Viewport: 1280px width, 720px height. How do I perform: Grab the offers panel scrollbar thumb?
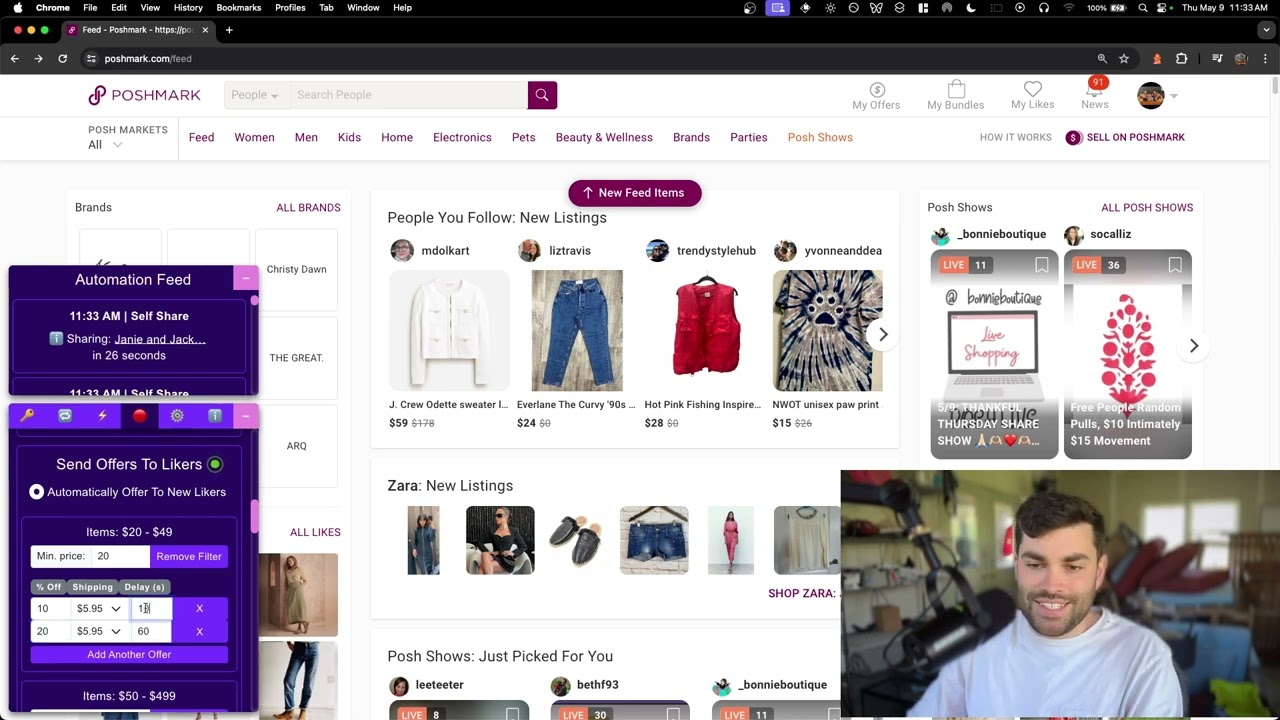[x=255, y=515]
